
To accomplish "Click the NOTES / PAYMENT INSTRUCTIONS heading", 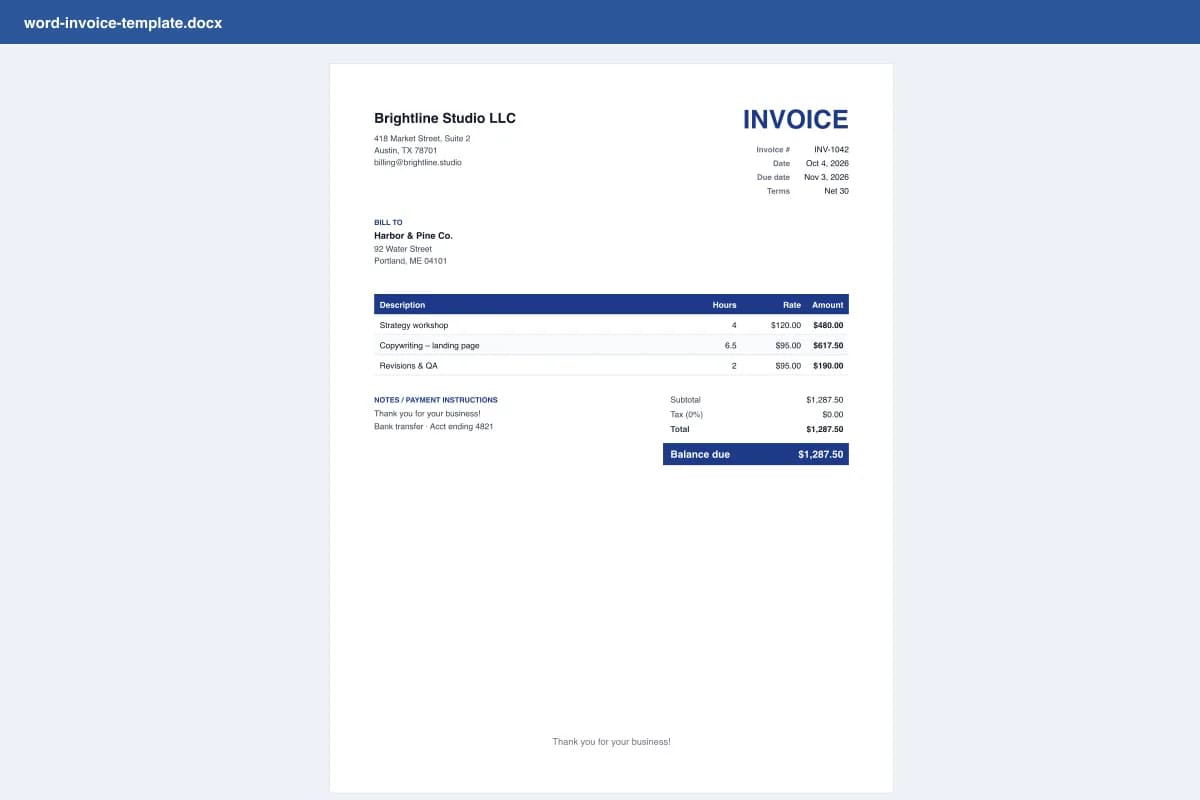I will click(436, 400).
